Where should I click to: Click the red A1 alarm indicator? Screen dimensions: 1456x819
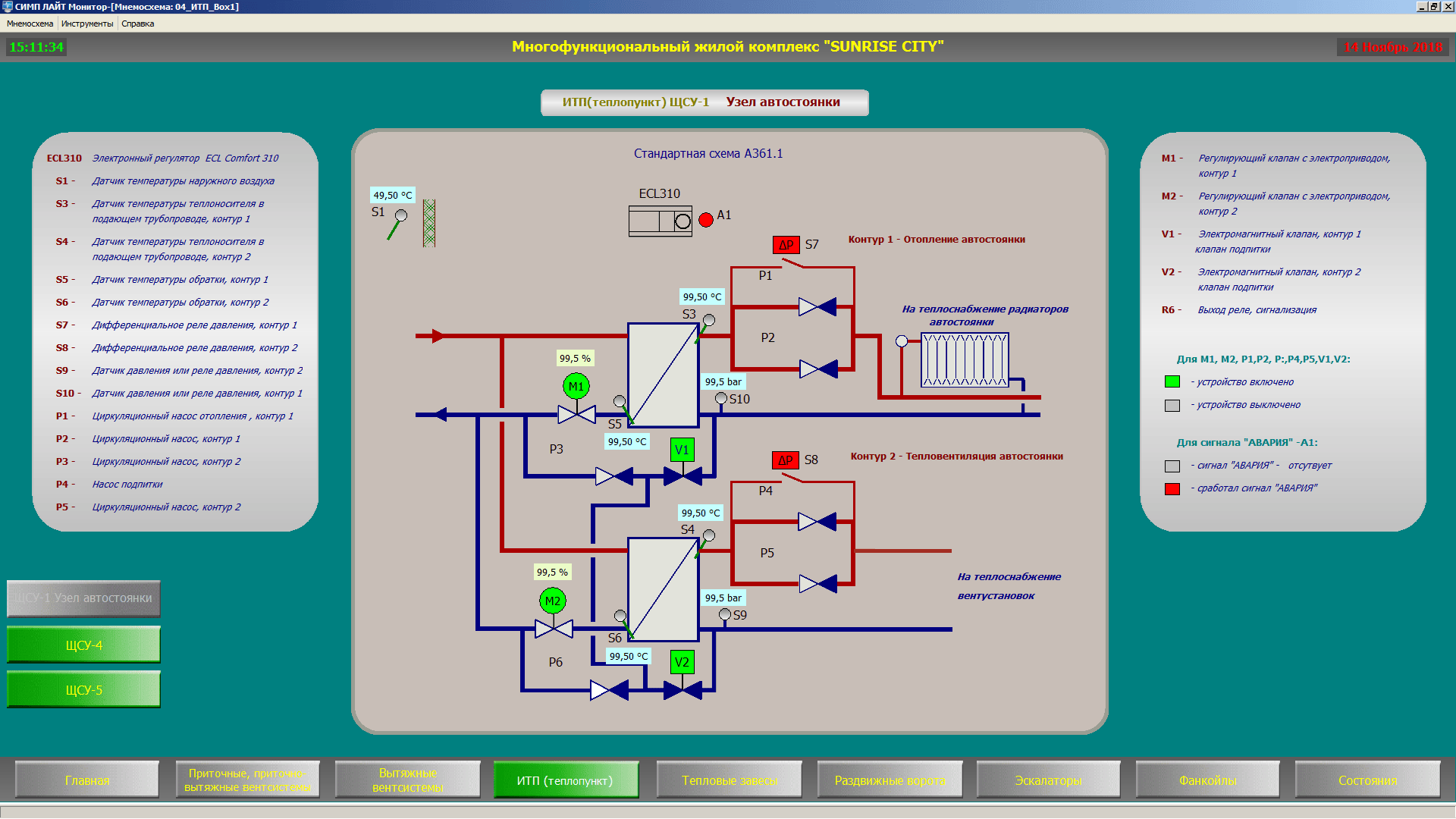point(706,220)
